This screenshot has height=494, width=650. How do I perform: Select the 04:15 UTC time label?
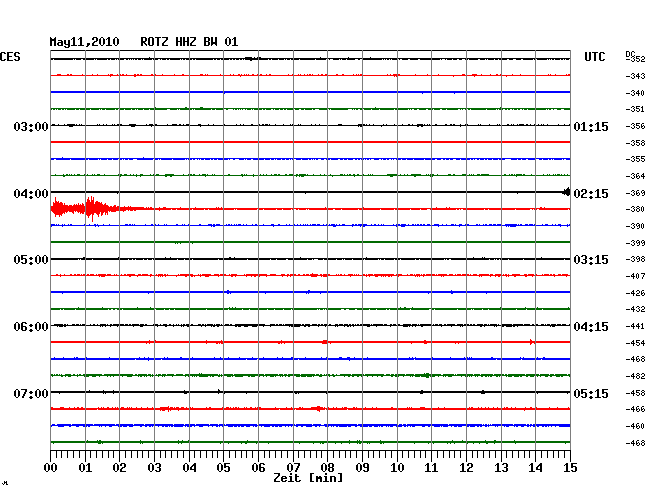(x=591, y=327)
